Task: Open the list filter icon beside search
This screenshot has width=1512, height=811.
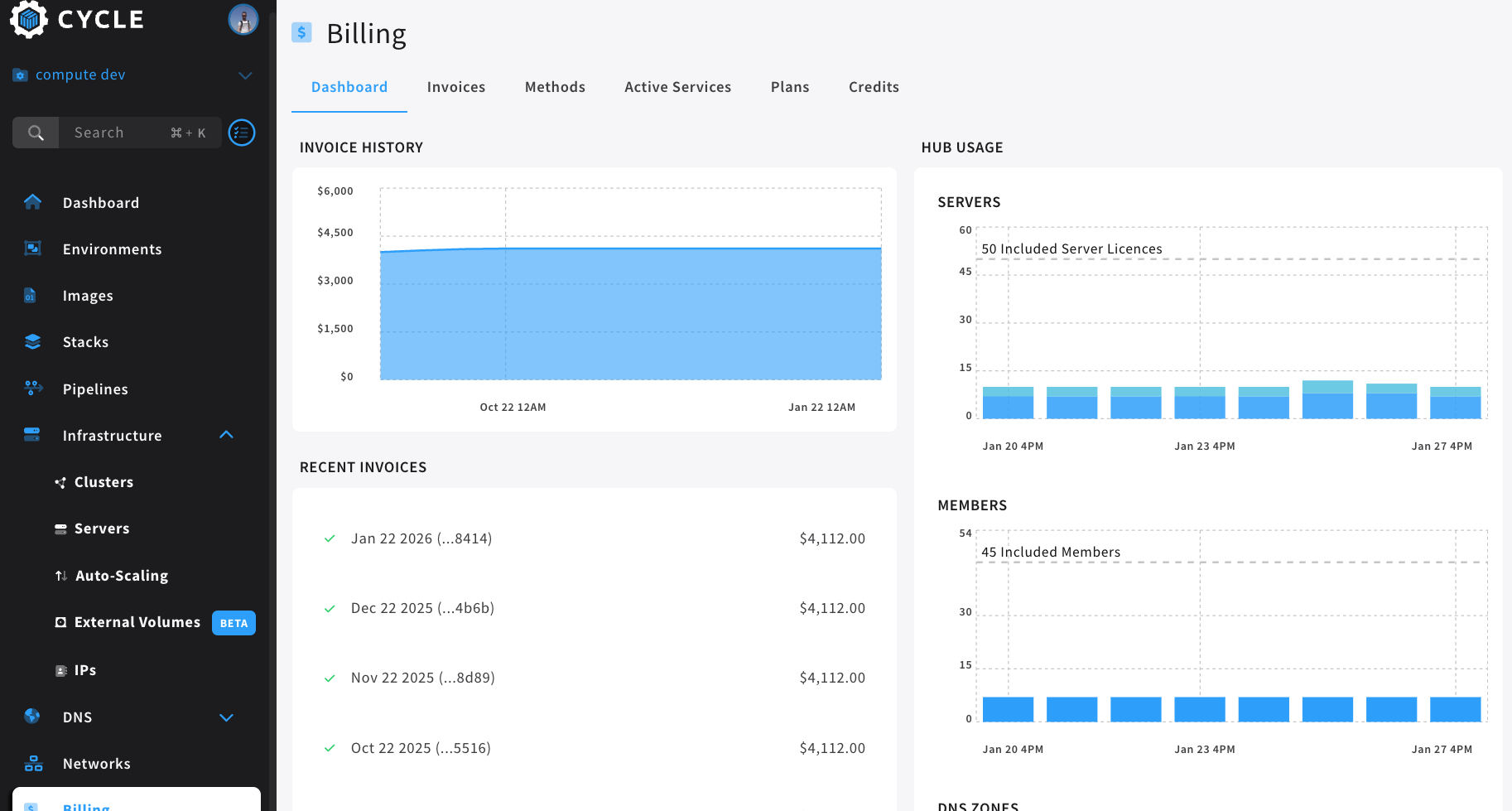Action: (x=242, y=133)
